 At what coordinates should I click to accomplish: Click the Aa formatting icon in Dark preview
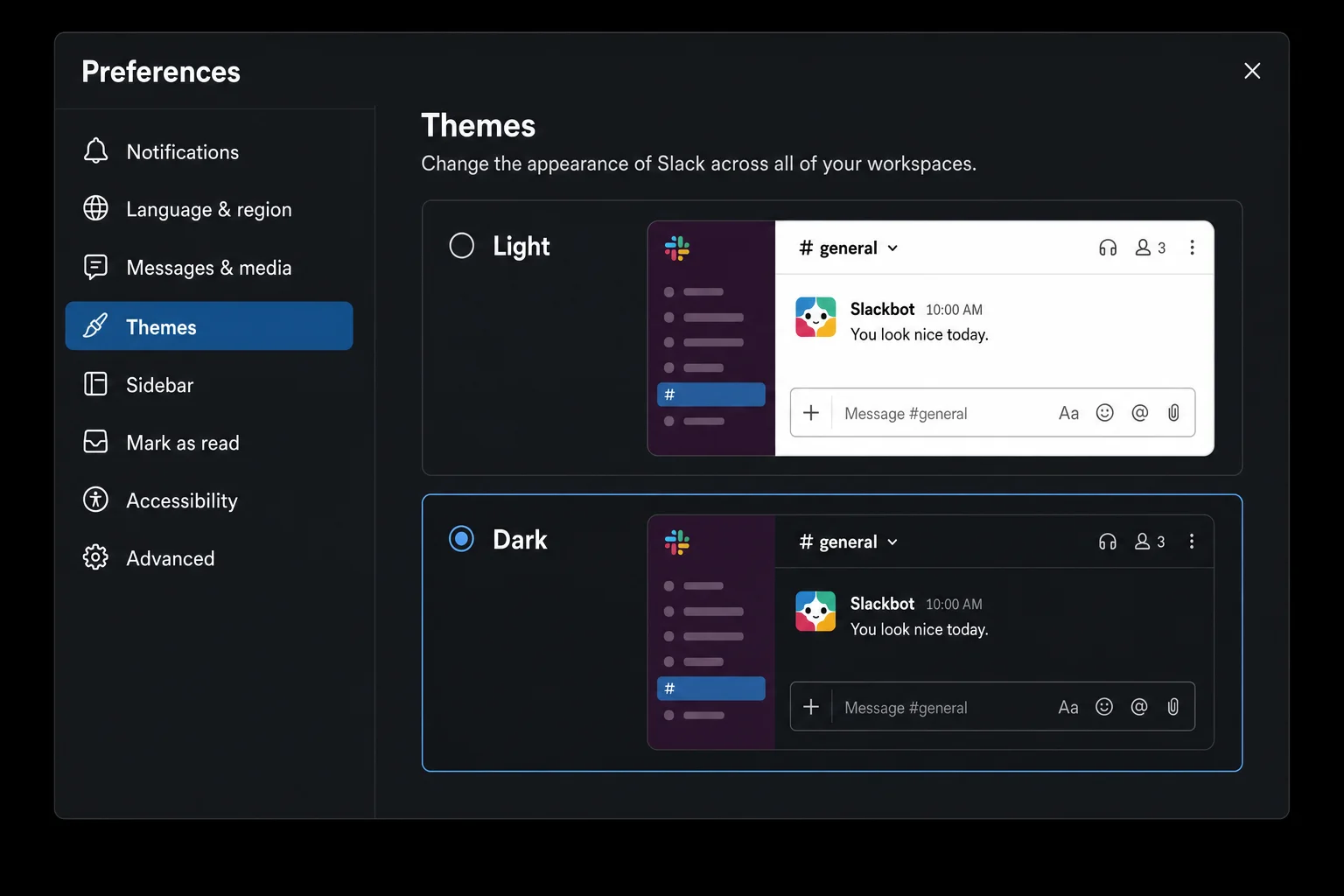[x=1068, y=707]
